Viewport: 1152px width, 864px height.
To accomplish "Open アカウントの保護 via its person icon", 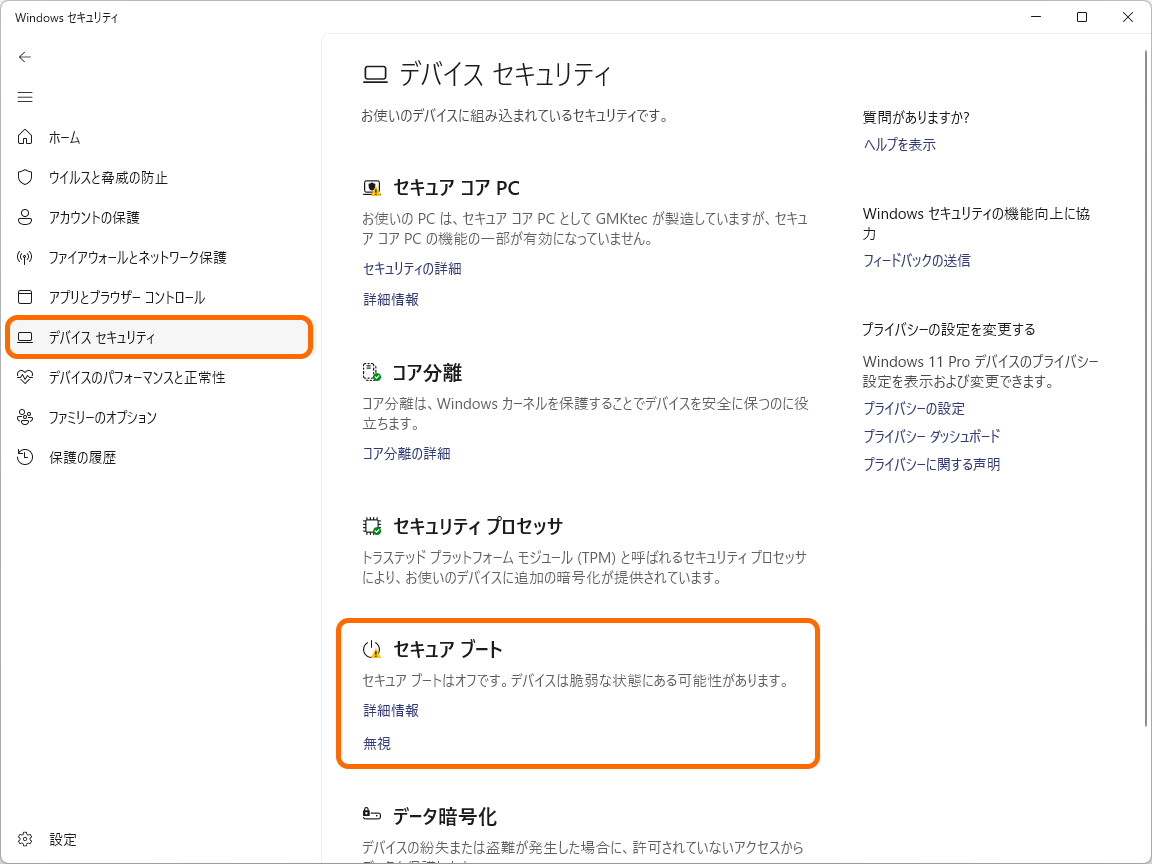I will pyautogui.click(x=25, y=217).
